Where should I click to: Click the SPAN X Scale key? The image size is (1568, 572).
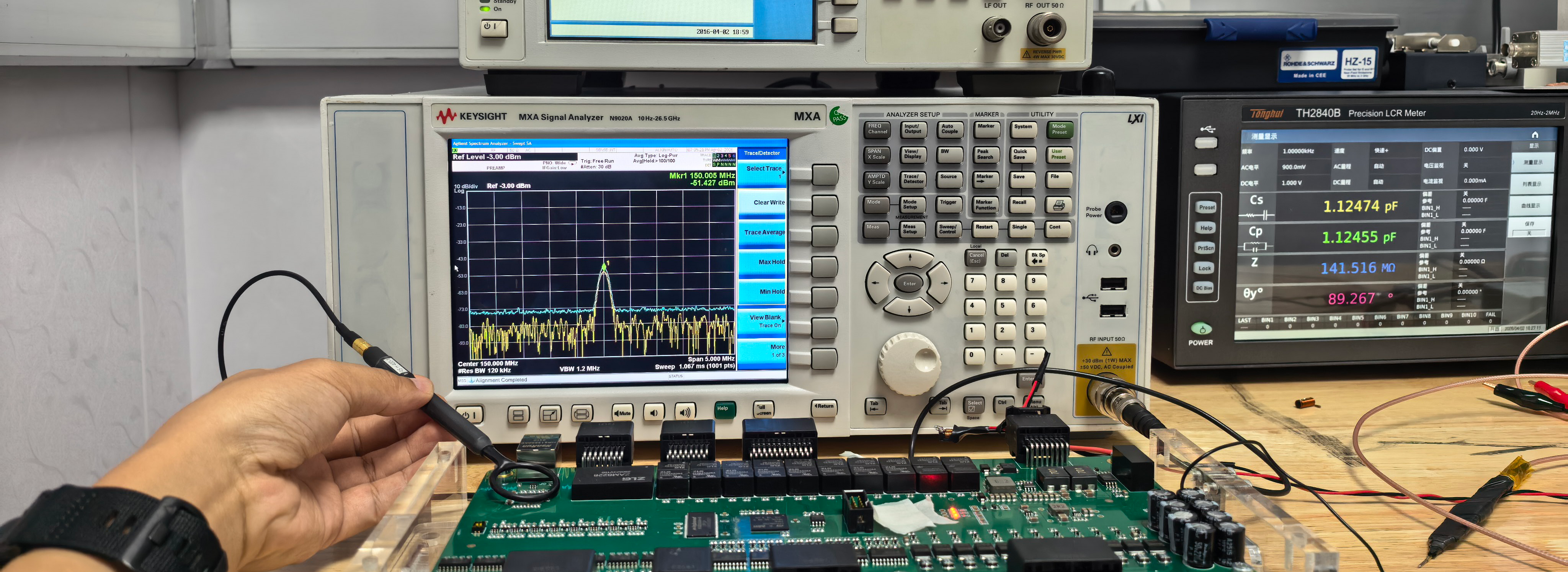click(x=877, y=155)
